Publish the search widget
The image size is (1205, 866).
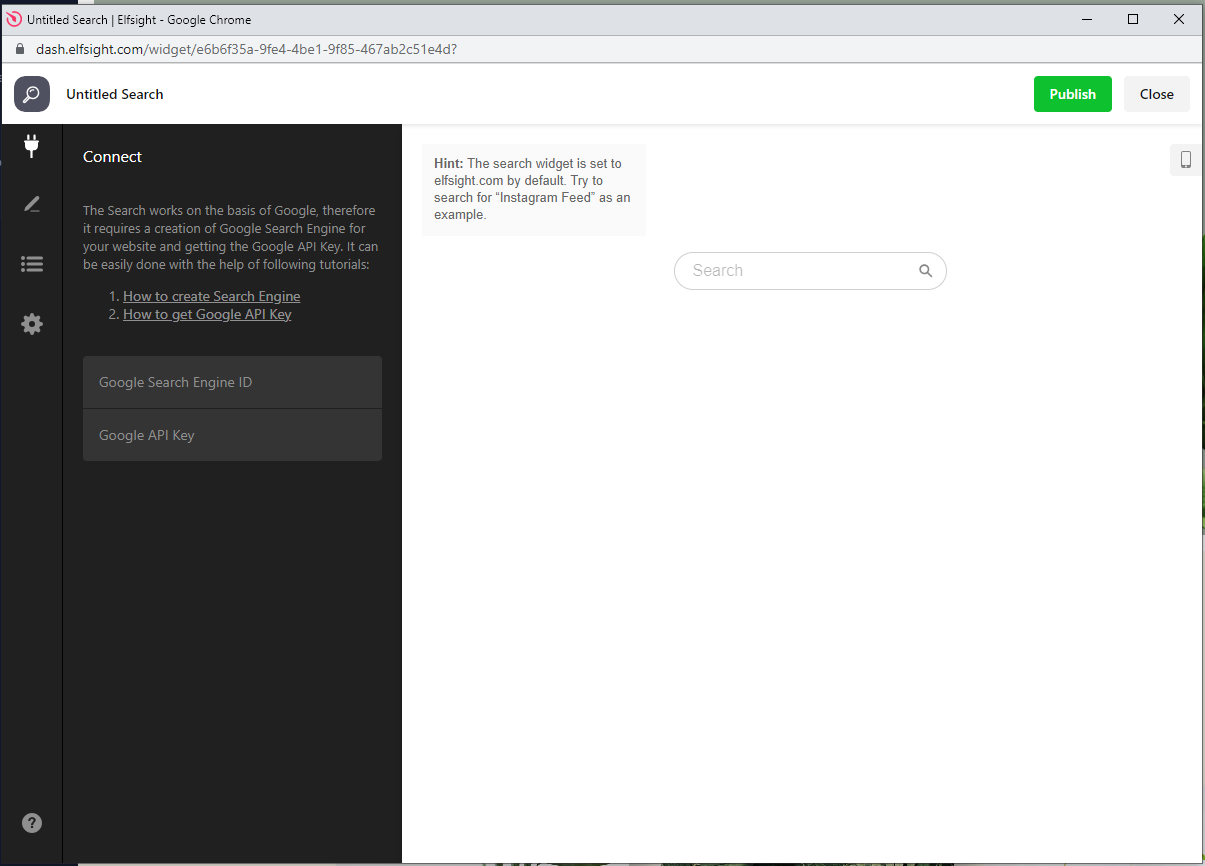pos(1072,94)
